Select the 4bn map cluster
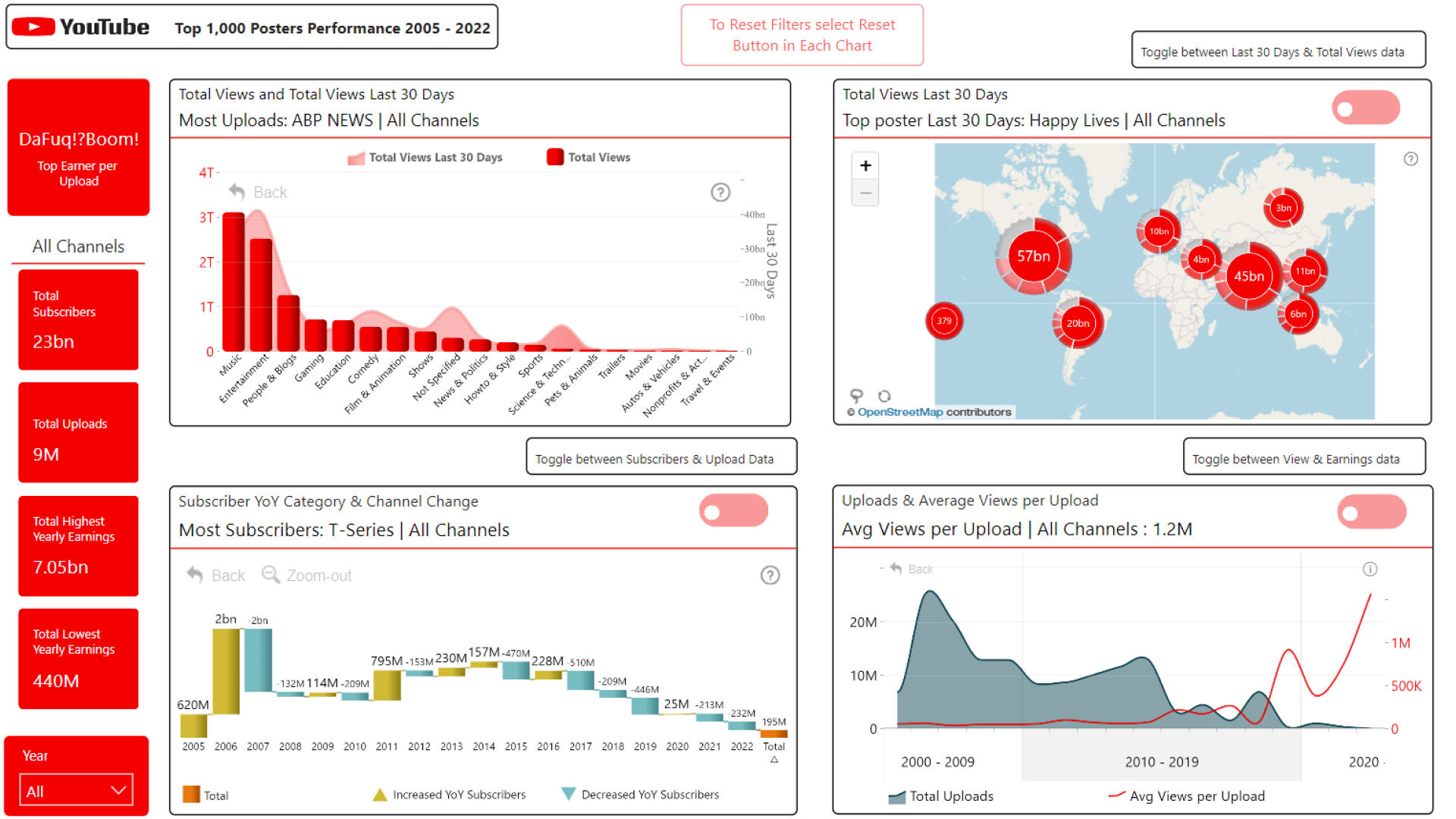This screenshot has width=1456, height=819. (x=1201, y=259)
